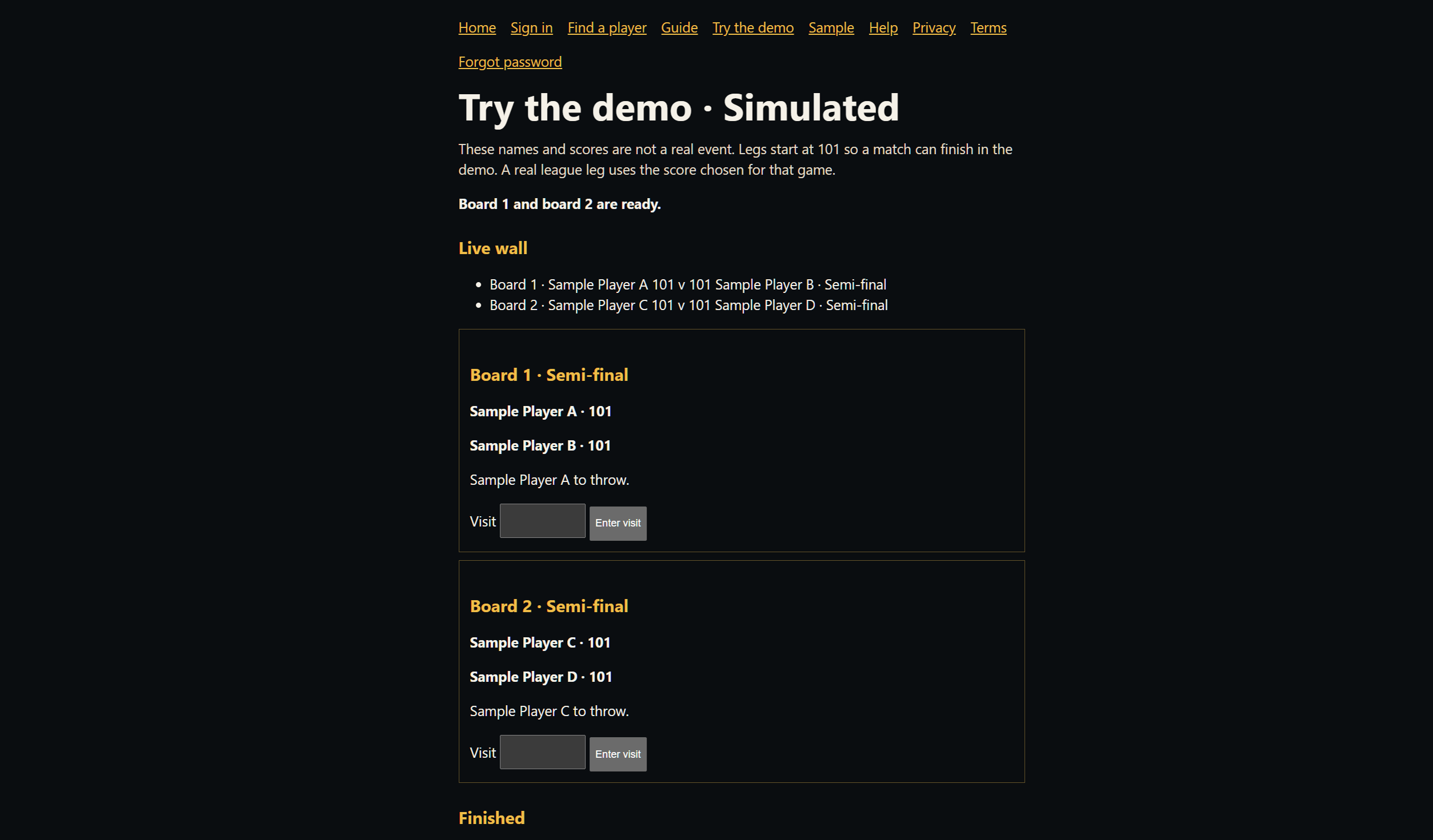The height and width of the screenshot is (840, 1433).
Task: Click 'Sample Player A · 101' score
Action: pyautogui.click(x=540, y=411)
